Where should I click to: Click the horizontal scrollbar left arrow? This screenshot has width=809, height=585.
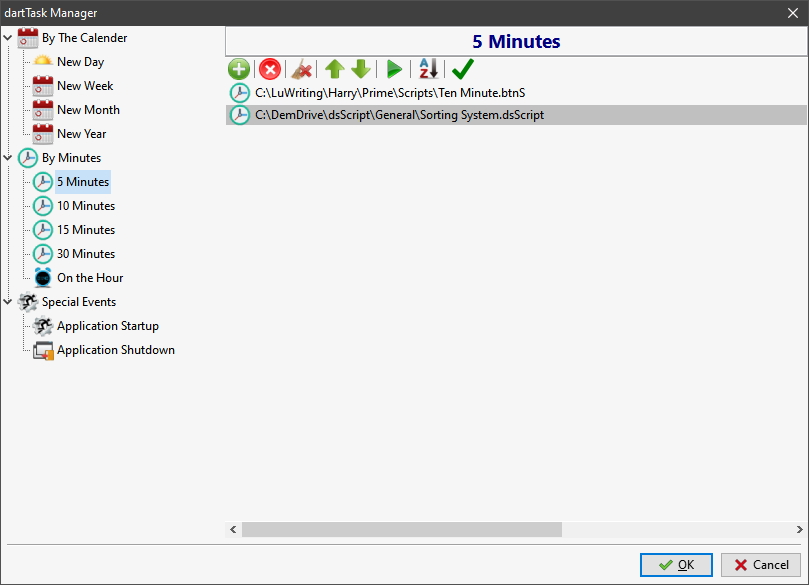233,529
